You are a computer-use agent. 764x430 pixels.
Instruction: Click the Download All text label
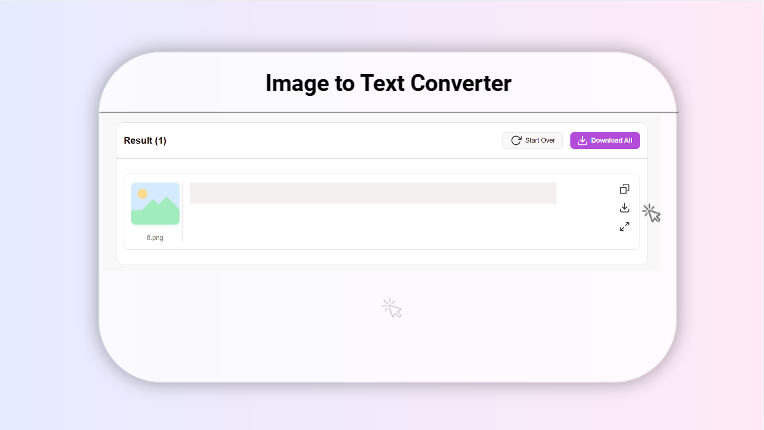coord(611,141)
